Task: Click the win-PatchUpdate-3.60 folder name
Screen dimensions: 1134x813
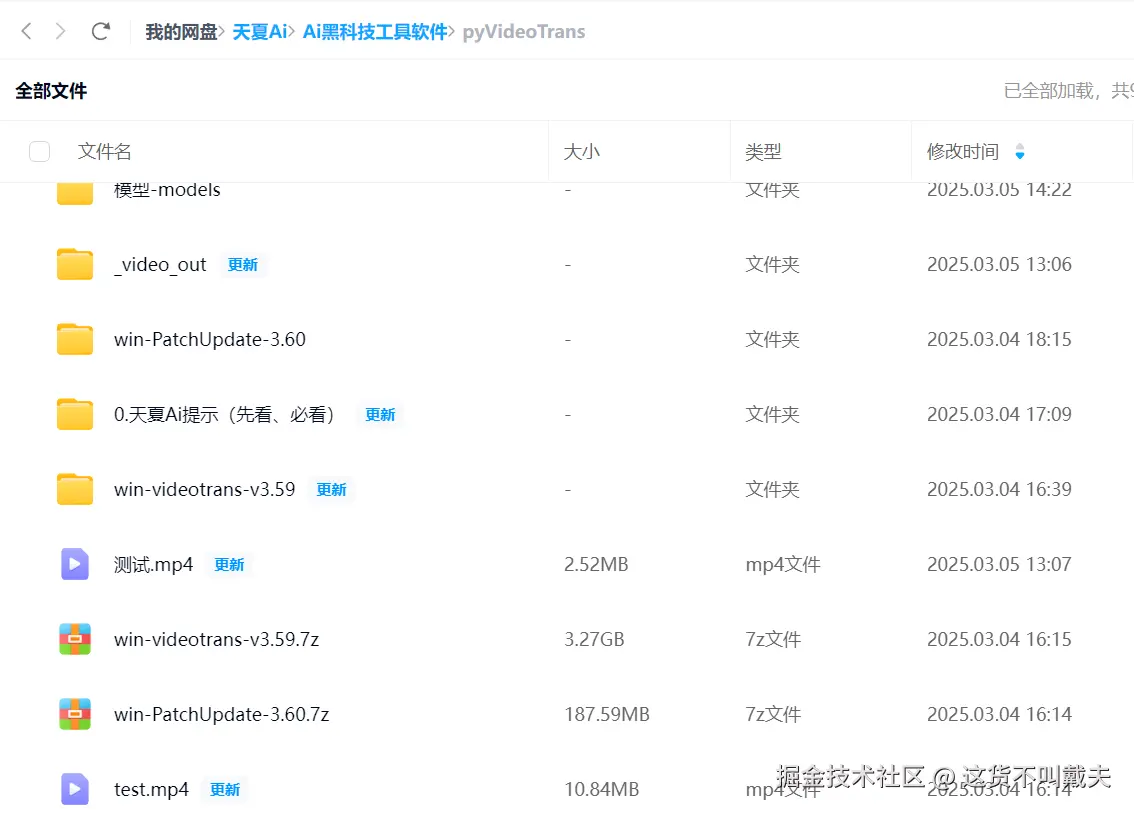Action: (x=210, y=339)
